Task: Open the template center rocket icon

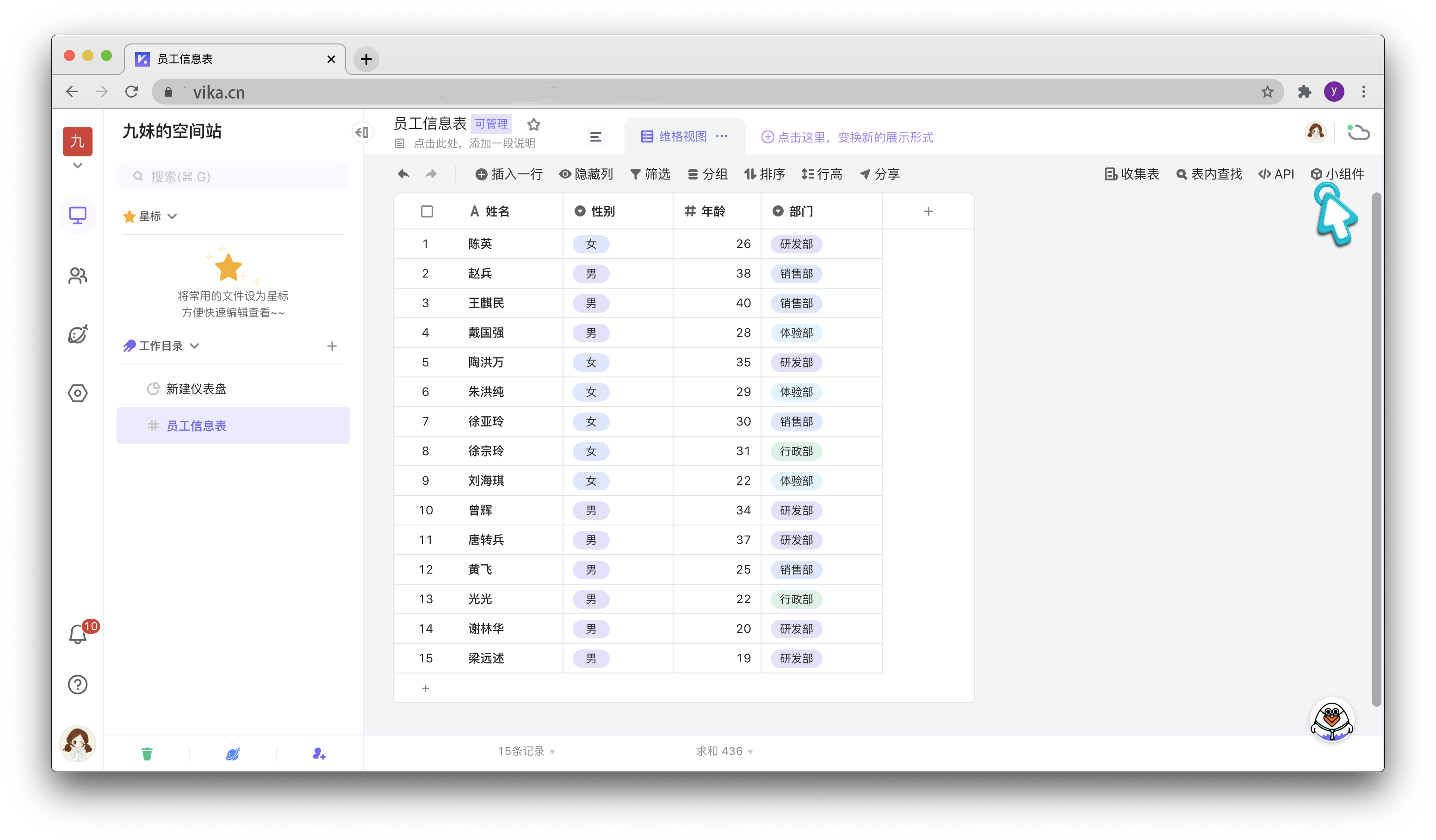Action: point(78,334)
